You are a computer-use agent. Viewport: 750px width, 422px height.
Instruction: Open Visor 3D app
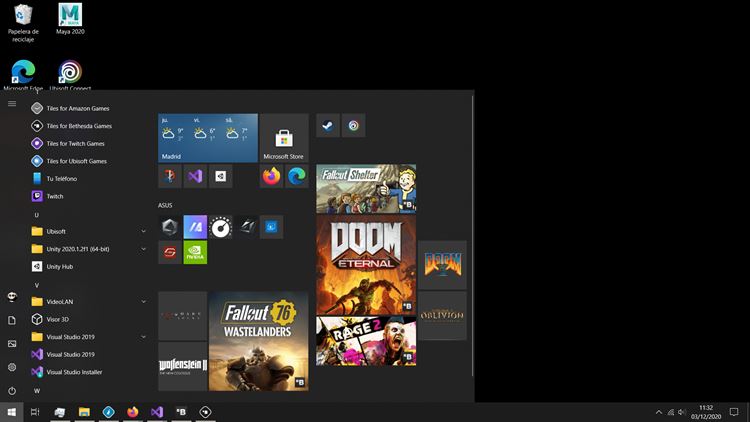88,319
